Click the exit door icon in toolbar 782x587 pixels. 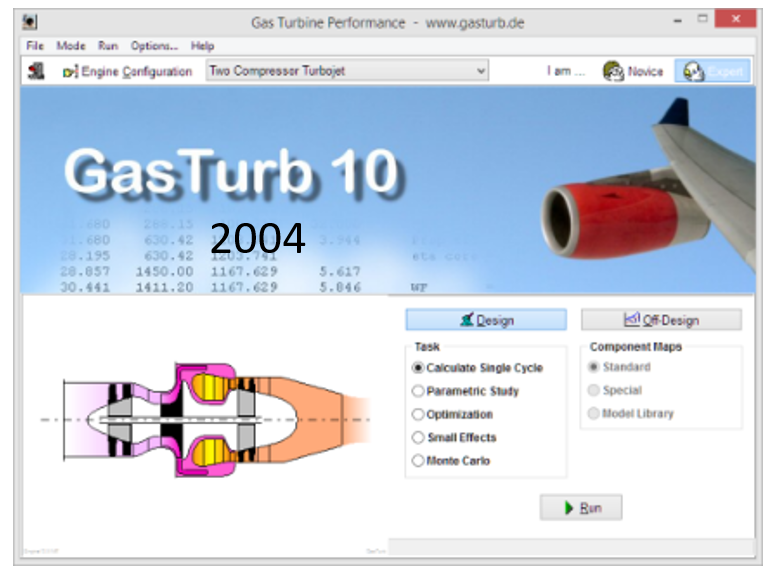click(x=36, y=71)
